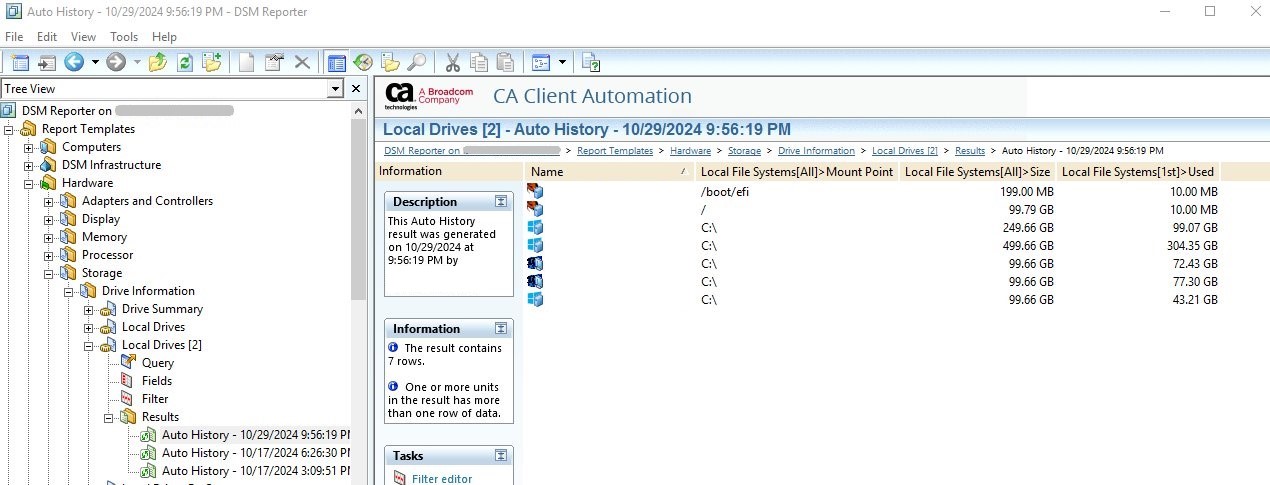Select the row with mount point /boot/efi
1270x485 pixels.
872,192
